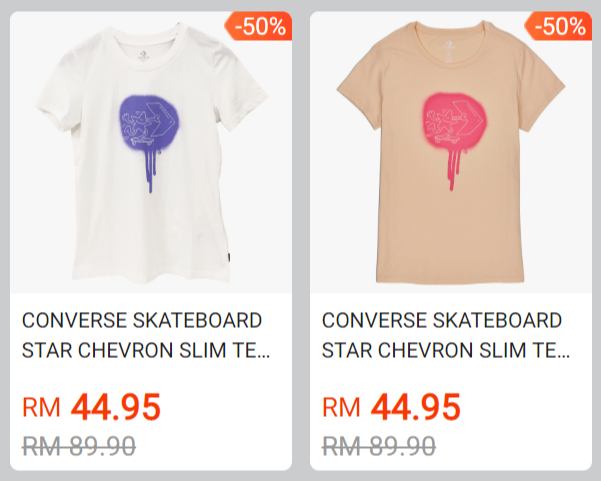Click the -50% badge on beige shirt
Image resolution: width=601 pixels, height=481 pixels.
coord(558,26)
